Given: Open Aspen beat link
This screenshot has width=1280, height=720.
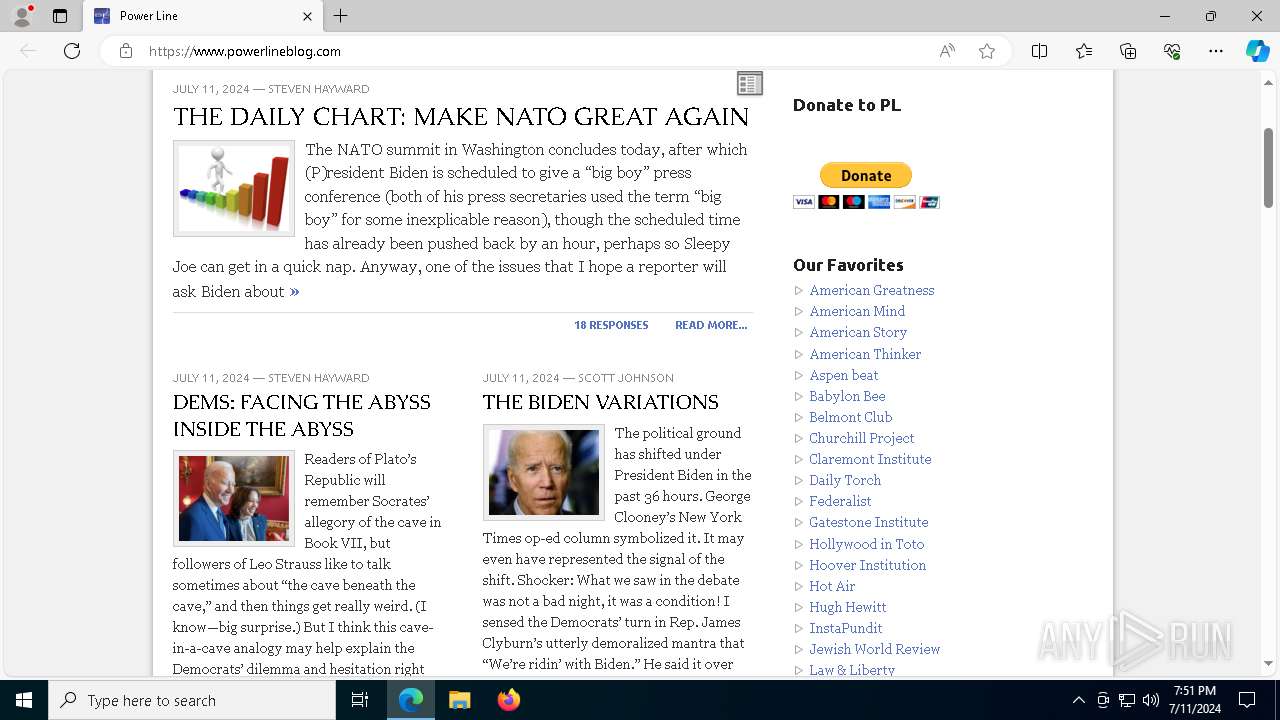Looking at the screenshot, I should tap(844, 375).
